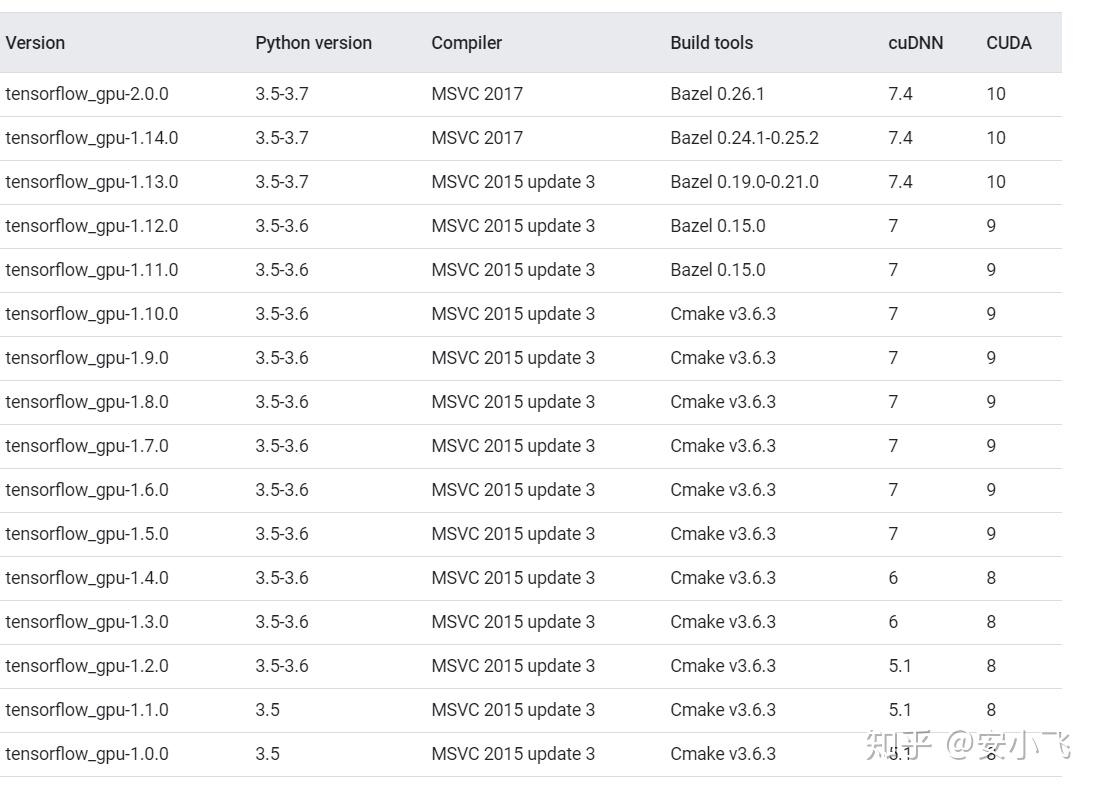Click "Bazel 0.15.0" in the tensorflow_gpu-1.12.0 row
This screenshot has height=791, width=1099.
coord(718,226)
